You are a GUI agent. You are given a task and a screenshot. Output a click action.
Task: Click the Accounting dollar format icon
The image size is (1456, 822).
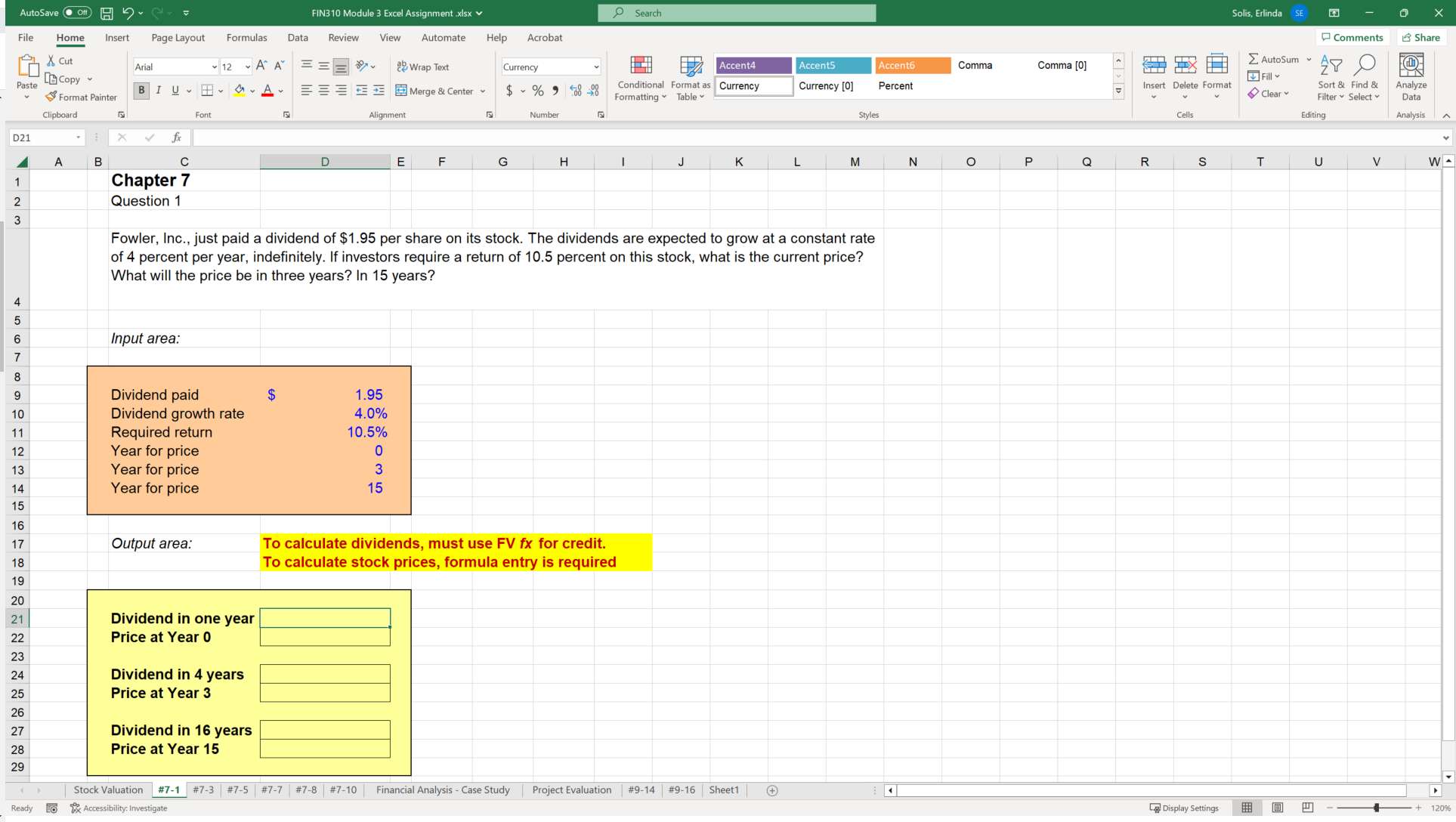[509, 91]
